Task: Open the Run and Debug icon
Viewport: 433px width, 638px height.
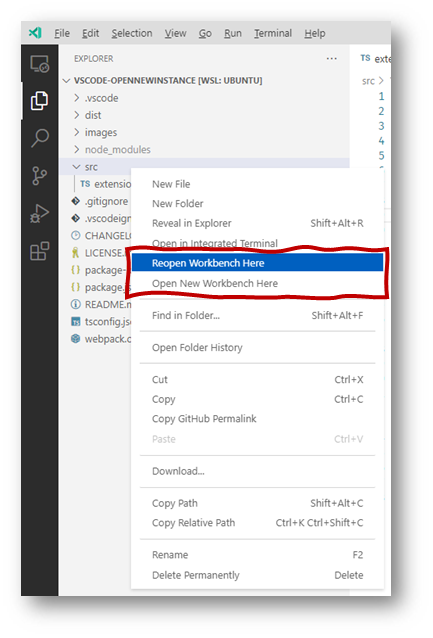Action: [x=39, y=214]
